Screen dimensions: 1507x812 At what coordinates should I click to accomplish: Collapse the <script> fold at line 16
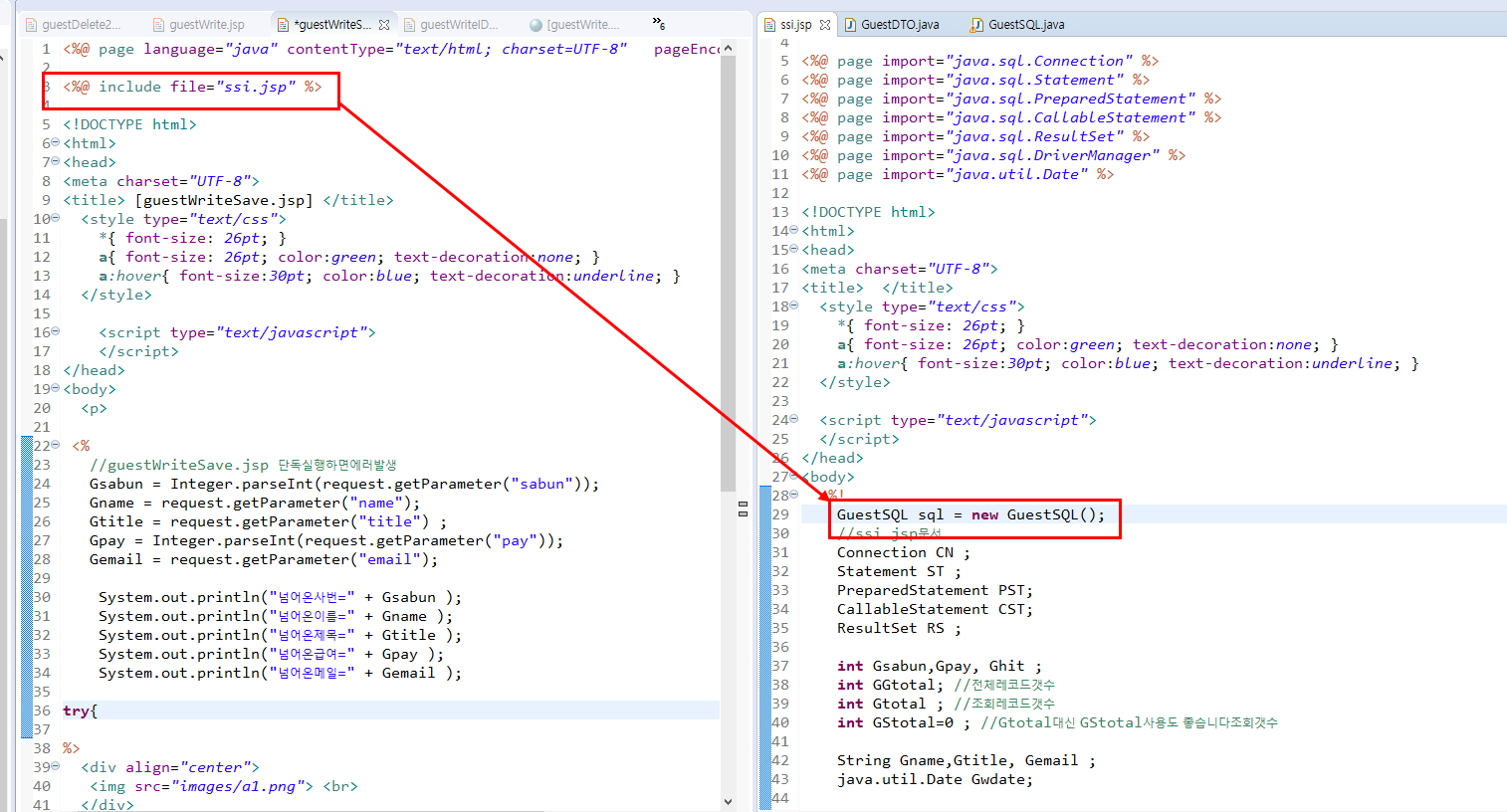[x=56, y=332]
